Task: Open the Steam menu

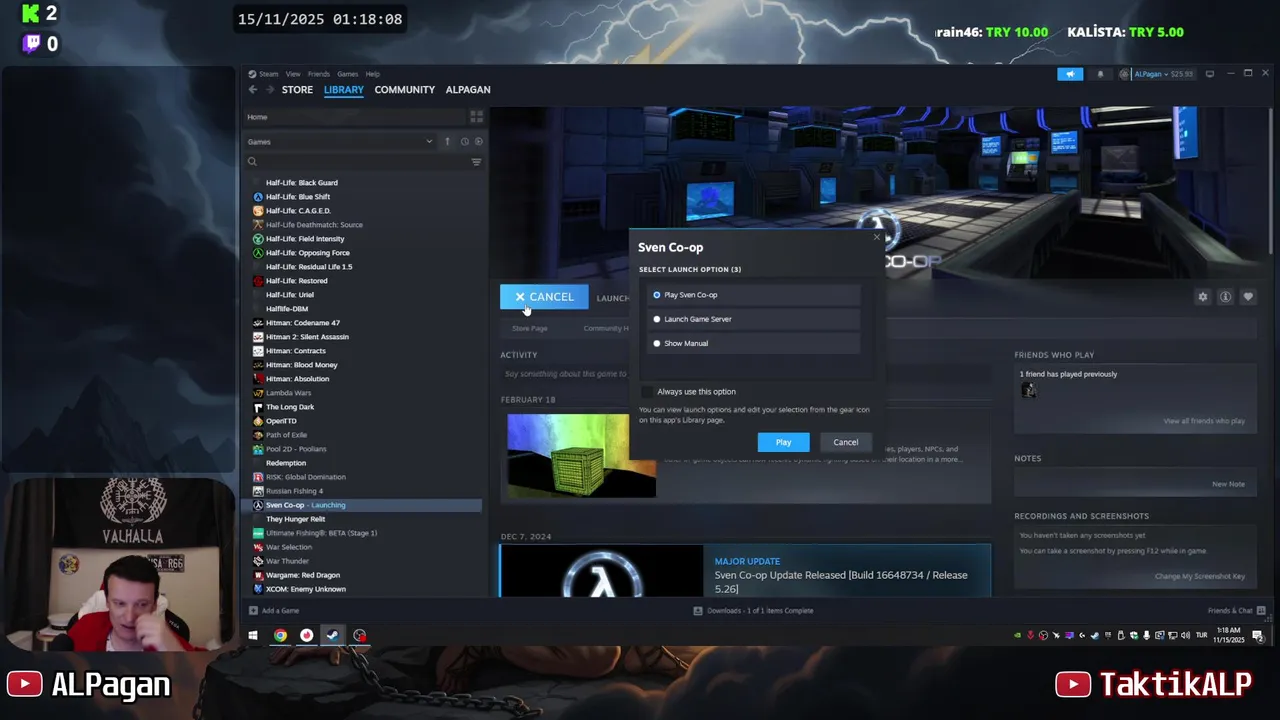Action: pos(268,74)
